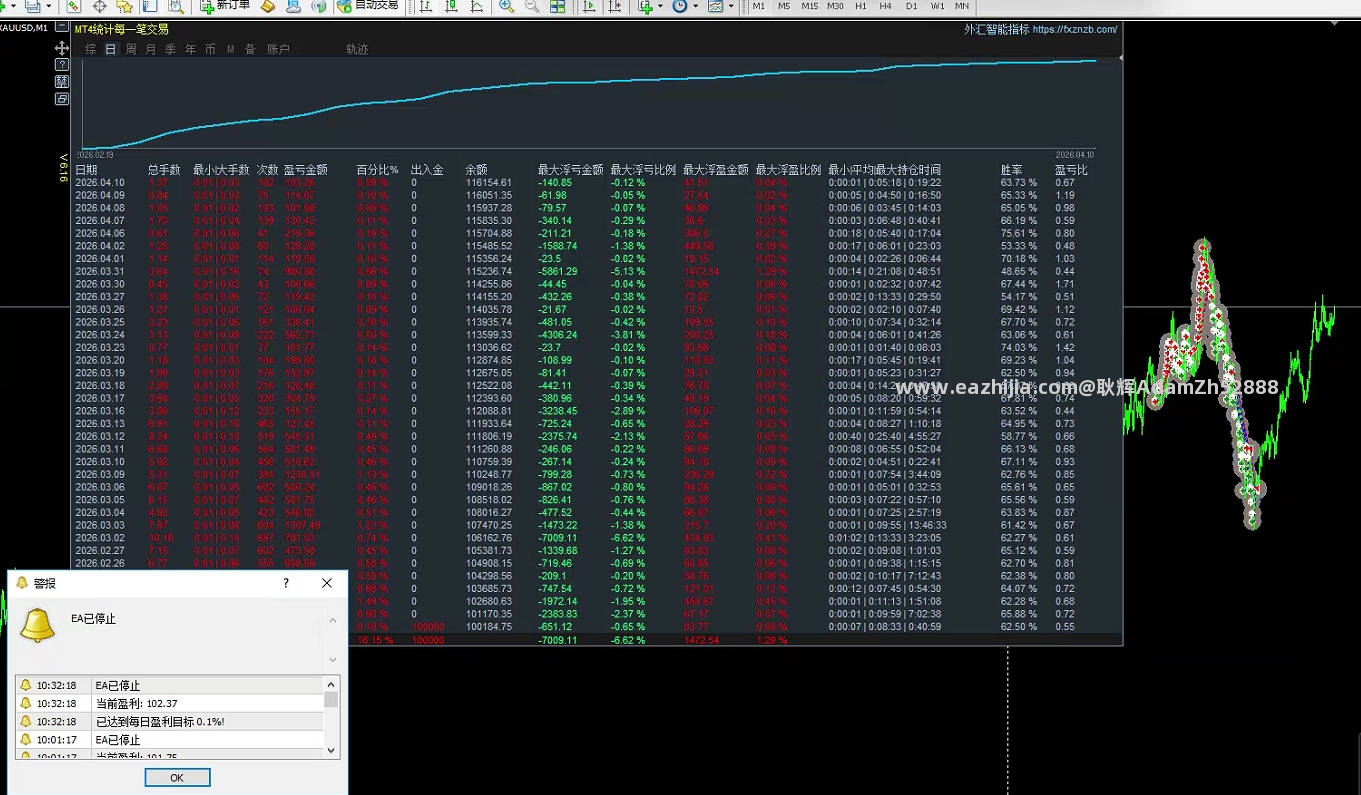This screenshot has width=1361, height=795.
Task: Switch chart to line chart icon
Action: [476, 6]
